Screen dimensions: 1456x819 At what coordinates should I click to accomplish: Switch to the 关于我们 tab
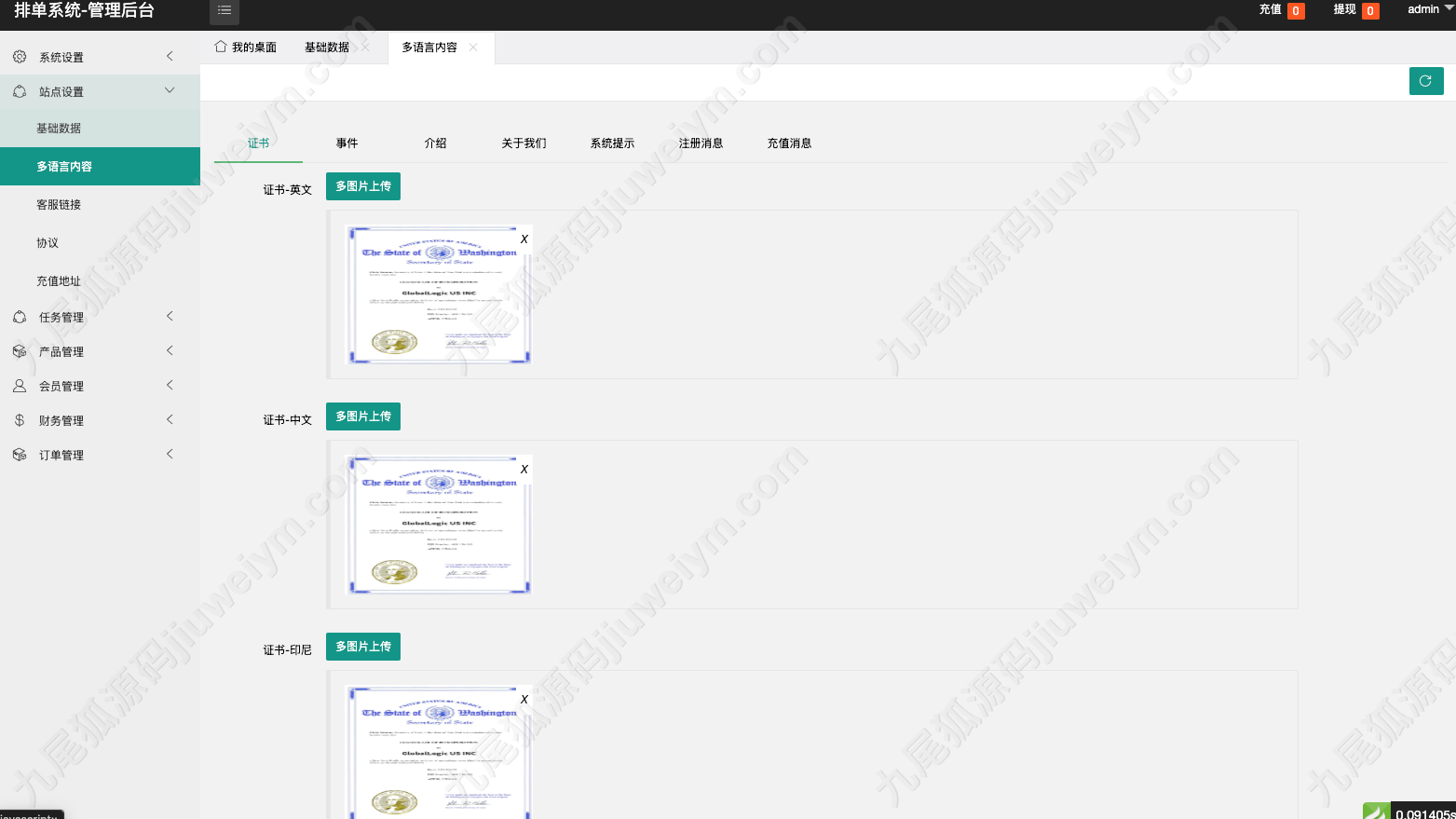pyautogui.click(x=524, y=143)
